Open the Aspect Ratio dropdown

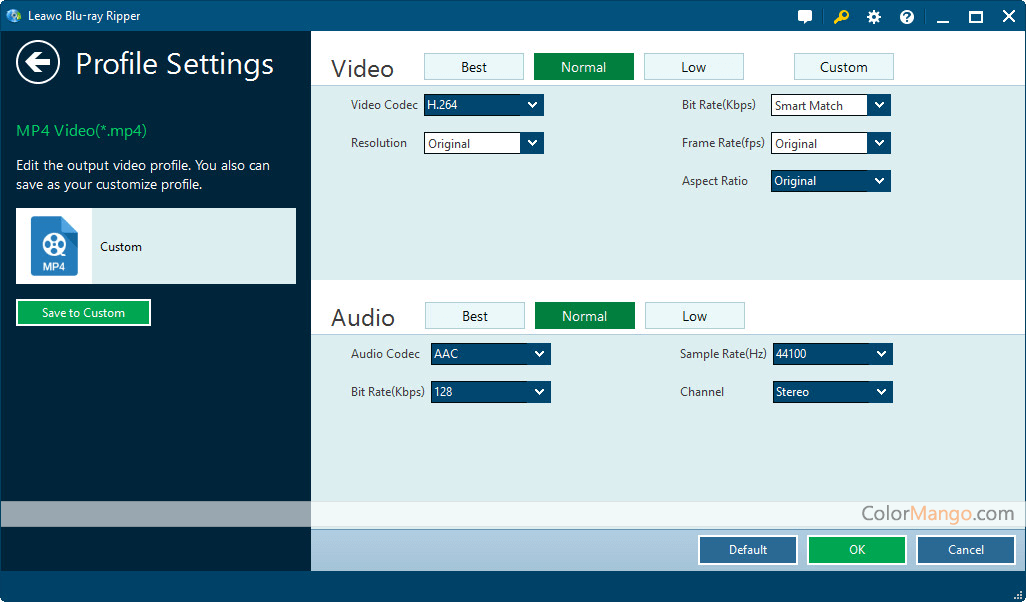click(879, 181)
